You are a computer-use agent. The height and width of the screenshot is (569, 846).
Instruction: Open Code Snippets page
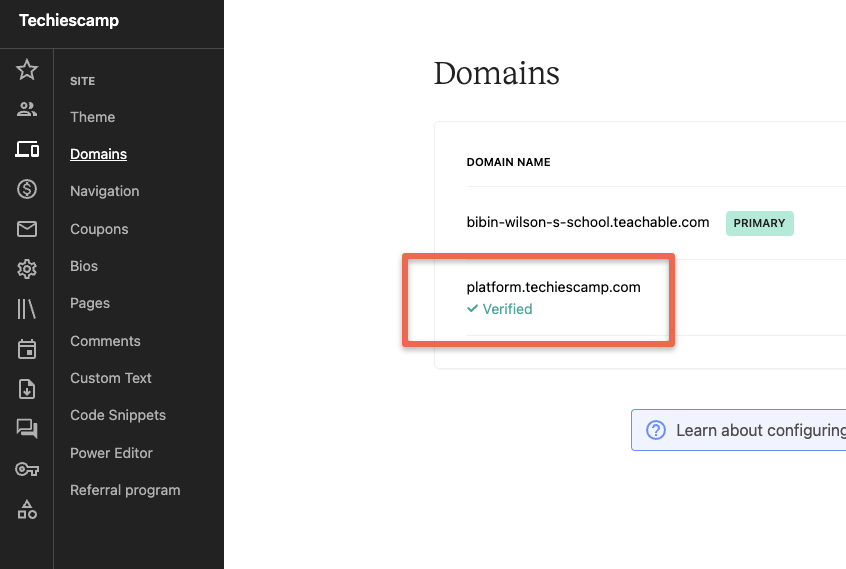click(118, 415)
